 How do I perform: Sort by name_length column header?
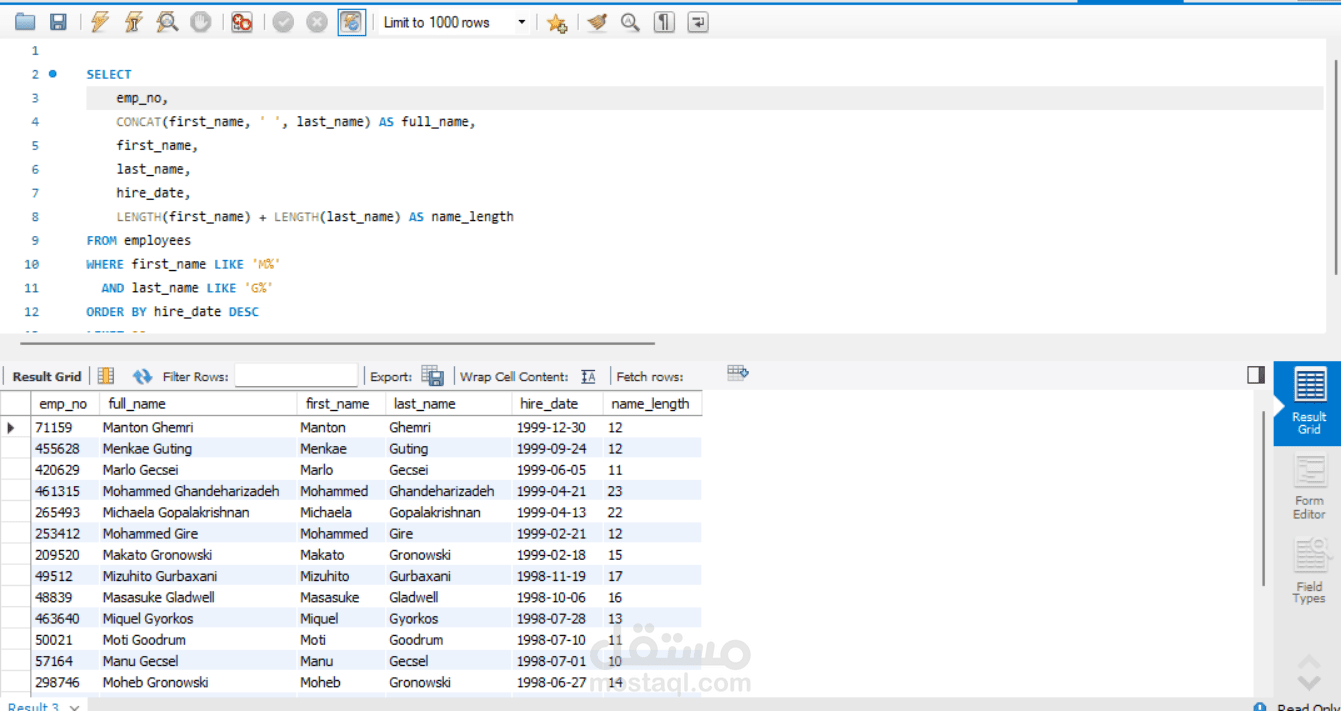pyautogui.click(x=652, y=404)
